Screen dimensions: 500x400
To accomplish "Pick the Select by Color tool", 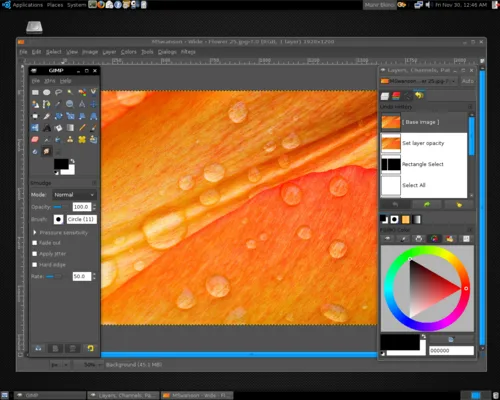I will tap(82, 92).
